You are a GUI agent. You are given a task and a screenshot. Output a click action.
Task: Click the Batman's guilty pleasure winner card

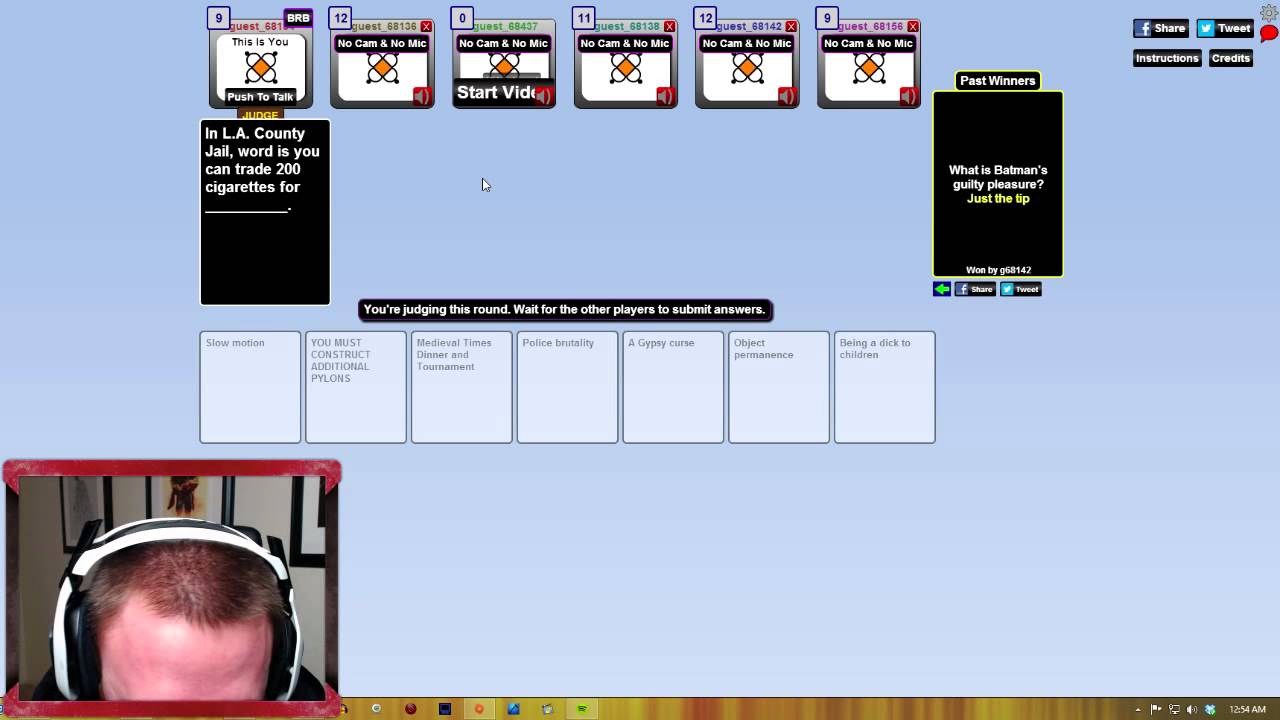tap(998, 184)
